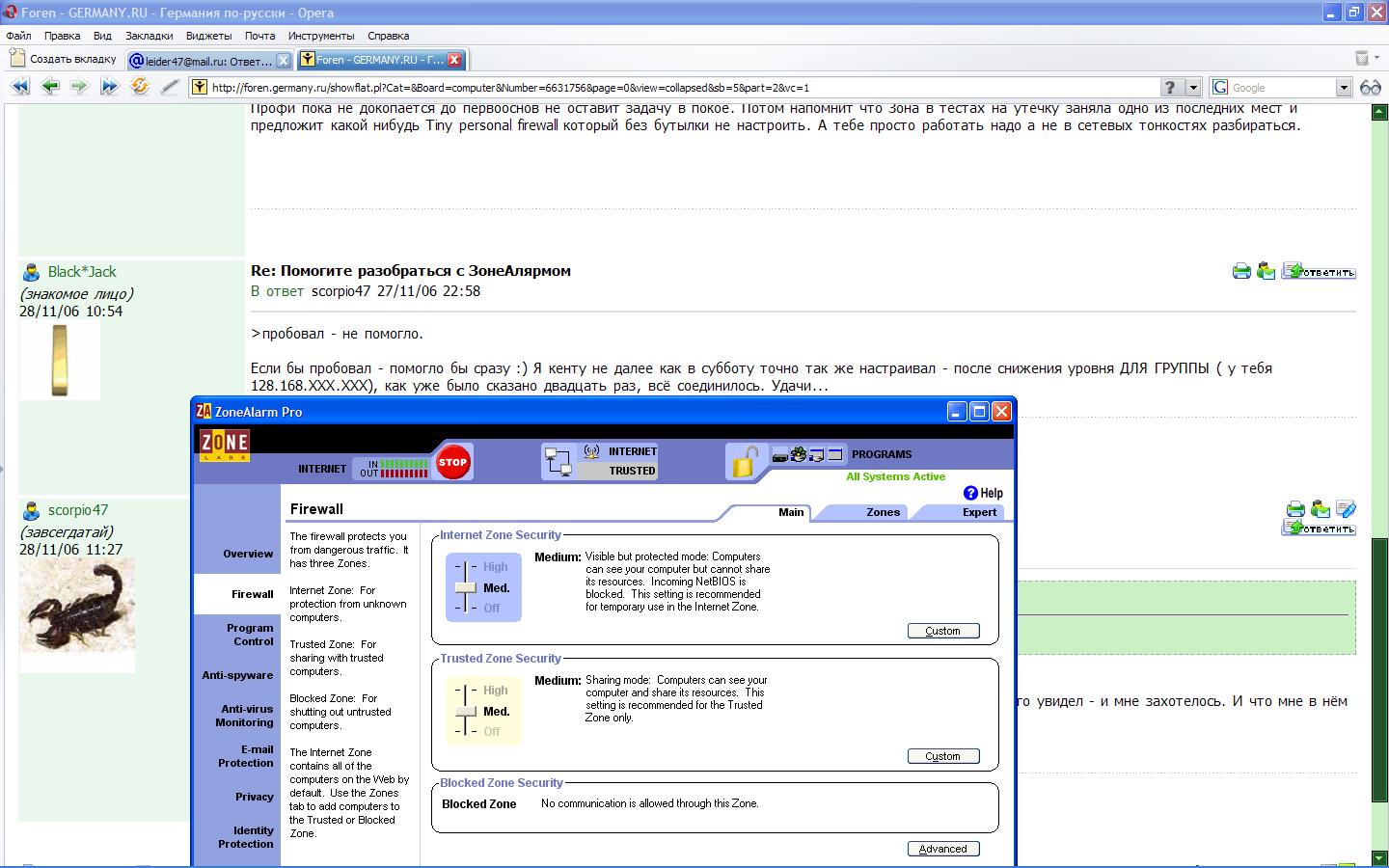This screenshot has height=868, width=1389.
Task: Select the Main tab in ZoneAlarm Firewall
Action: (791, 512)
